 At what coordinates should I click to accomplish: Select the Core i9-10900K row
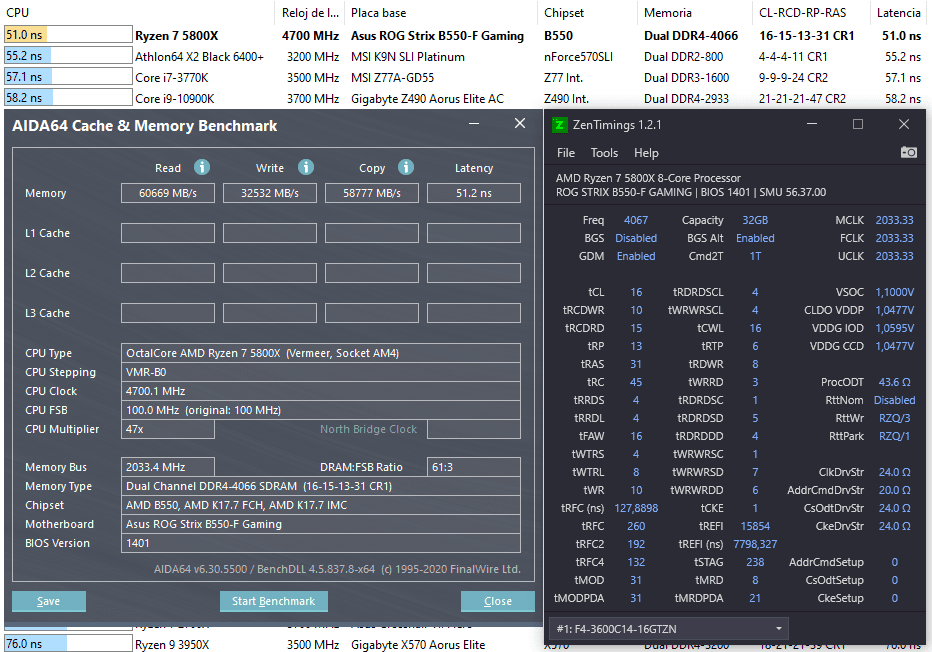(x=464, y=98)
